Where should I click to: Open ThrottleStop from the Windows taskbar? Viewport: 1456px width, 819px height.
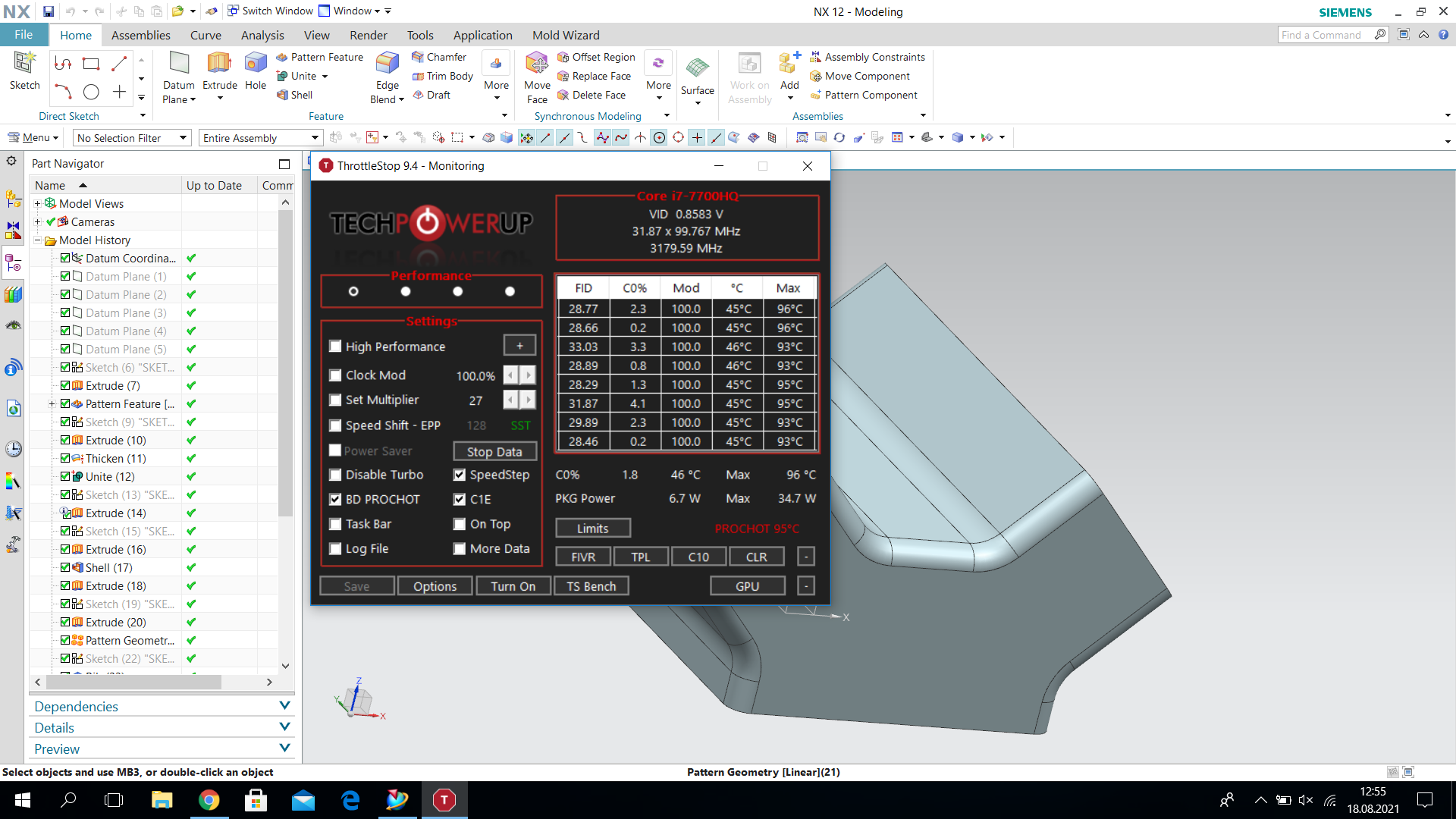tap(444, 800)
